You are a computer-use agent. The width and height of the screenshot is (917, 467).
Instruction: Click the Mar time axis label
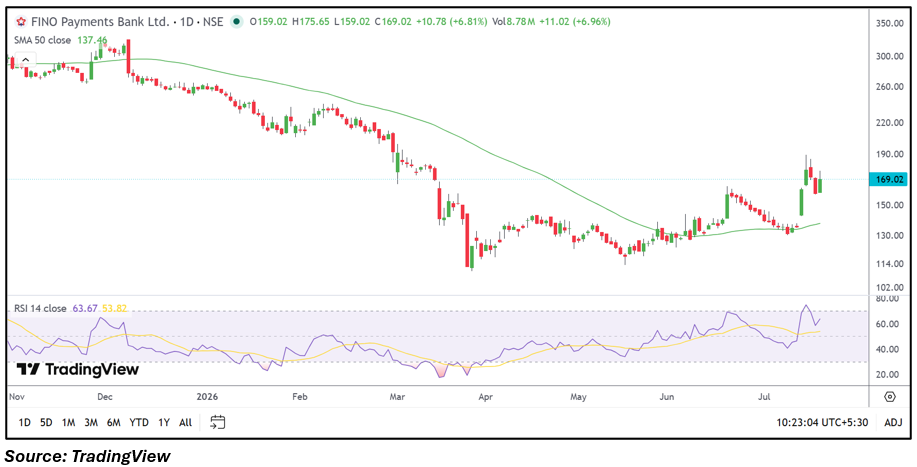pyautogui.click(x=398, y=397)
